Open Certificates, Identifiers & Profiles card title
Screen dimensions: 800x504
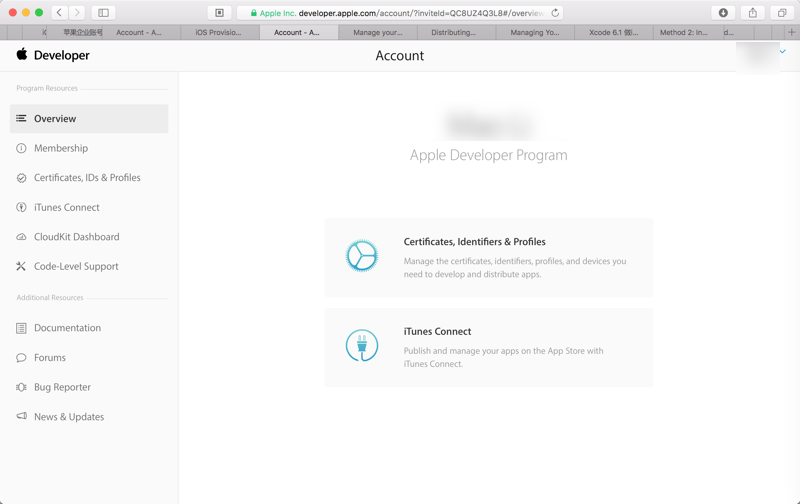pos(474,242)
